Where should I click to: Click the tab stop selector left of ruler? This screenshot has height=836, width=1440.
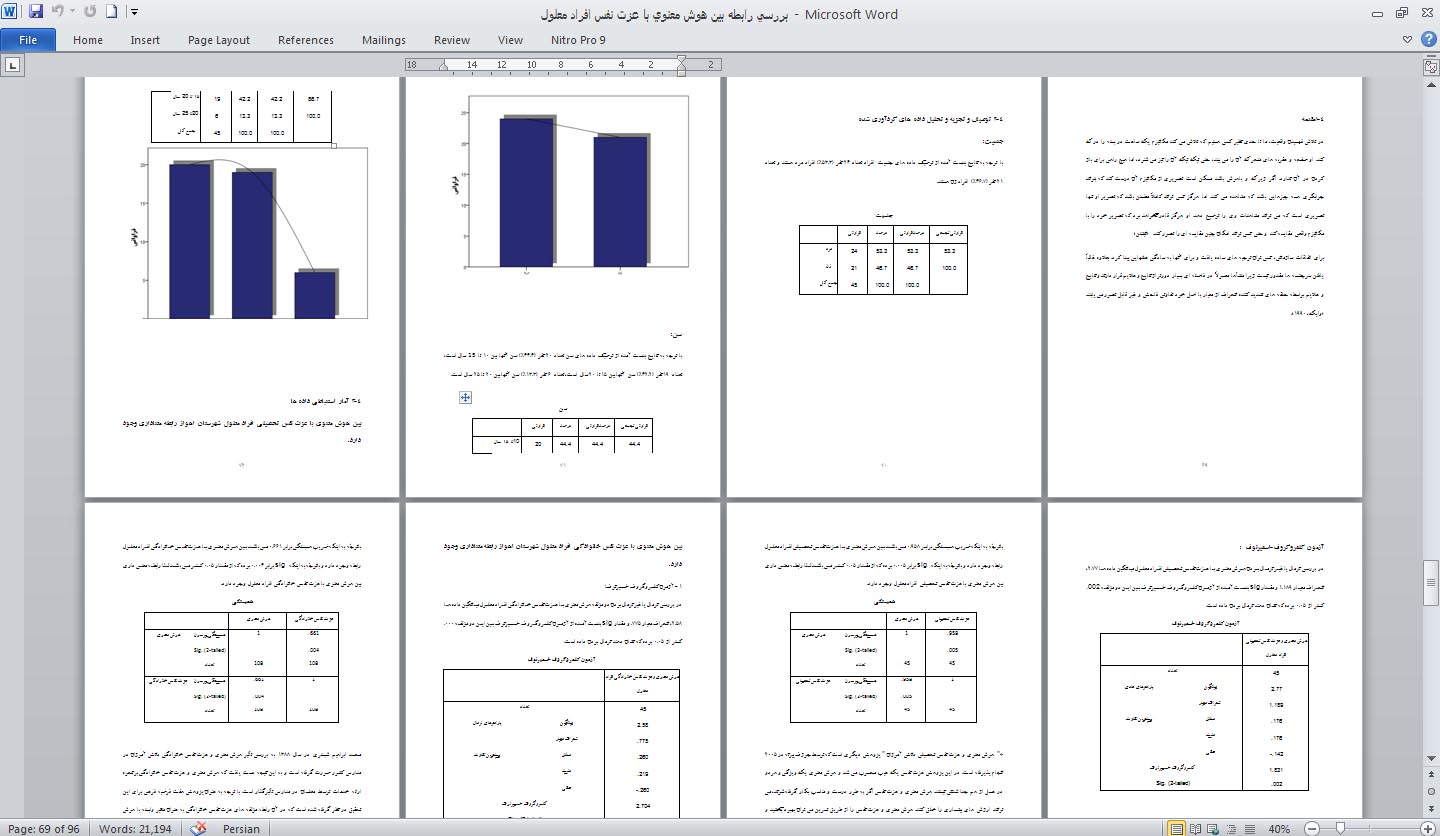[13, 65]
